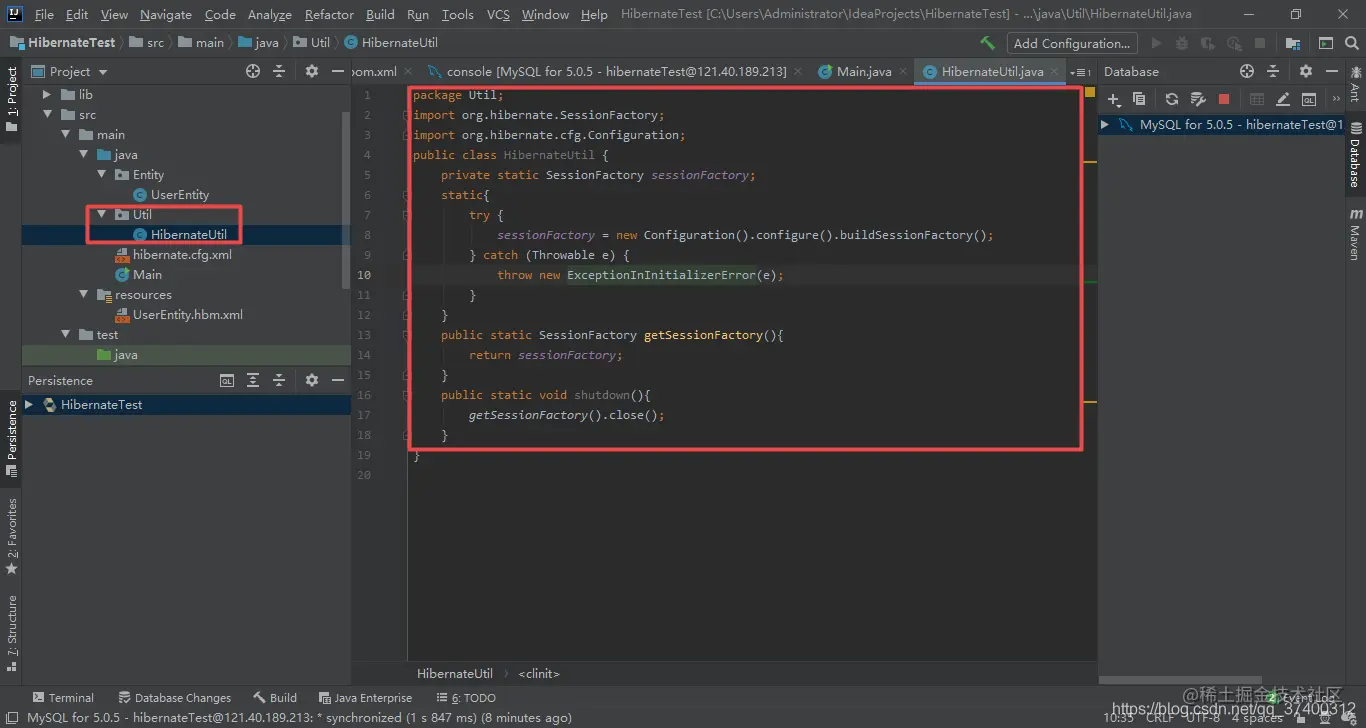Hide the Database panel
The height and width of the screenshot is (728, 1366).
[1331, 71]
